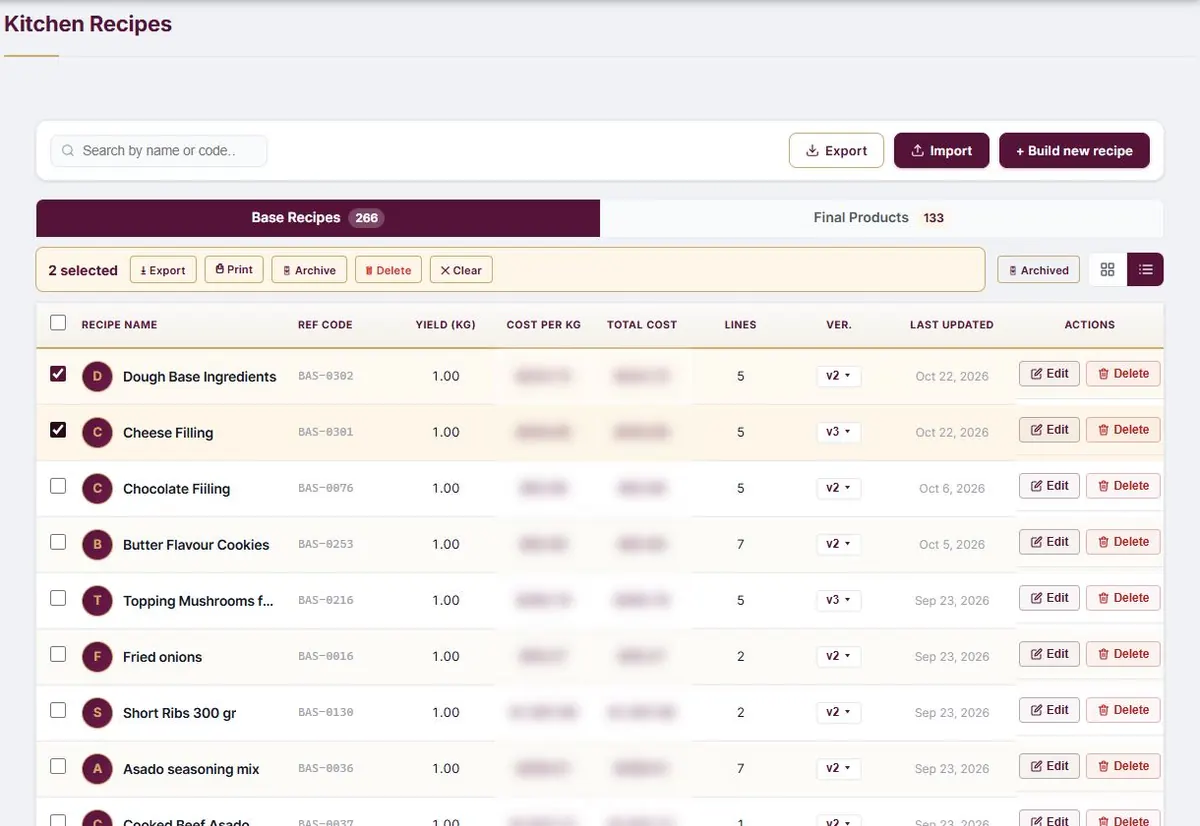Click recipe name Fried onions
Viewport: 1200px width, 826px height.
tap(162, 657)
